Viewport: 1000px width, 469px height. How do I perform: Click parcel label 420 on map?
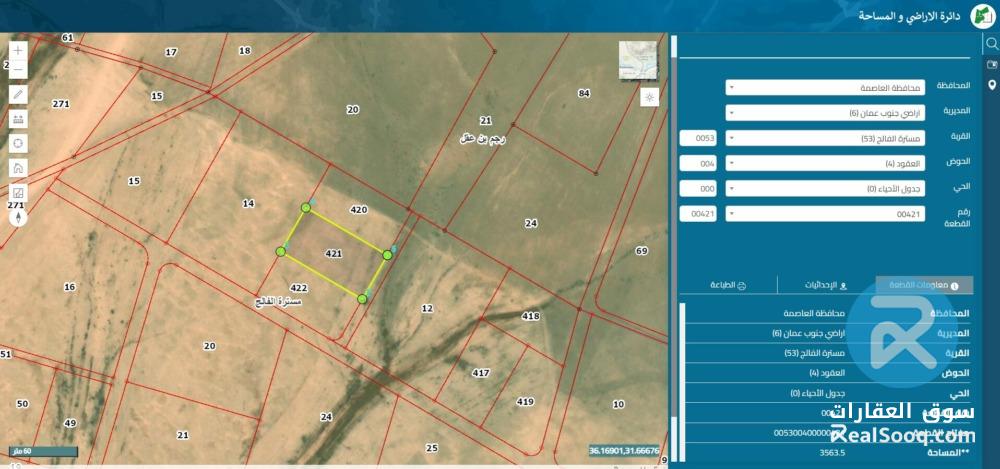pyautogui.click(x=359, y=209)
